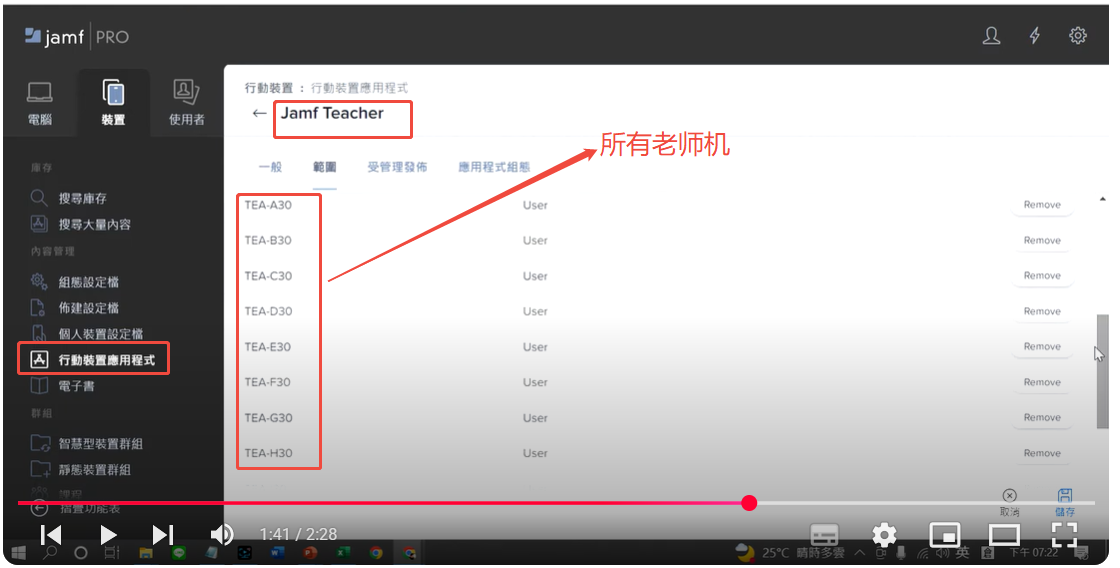Open the 範圍 scope tab

324,167
